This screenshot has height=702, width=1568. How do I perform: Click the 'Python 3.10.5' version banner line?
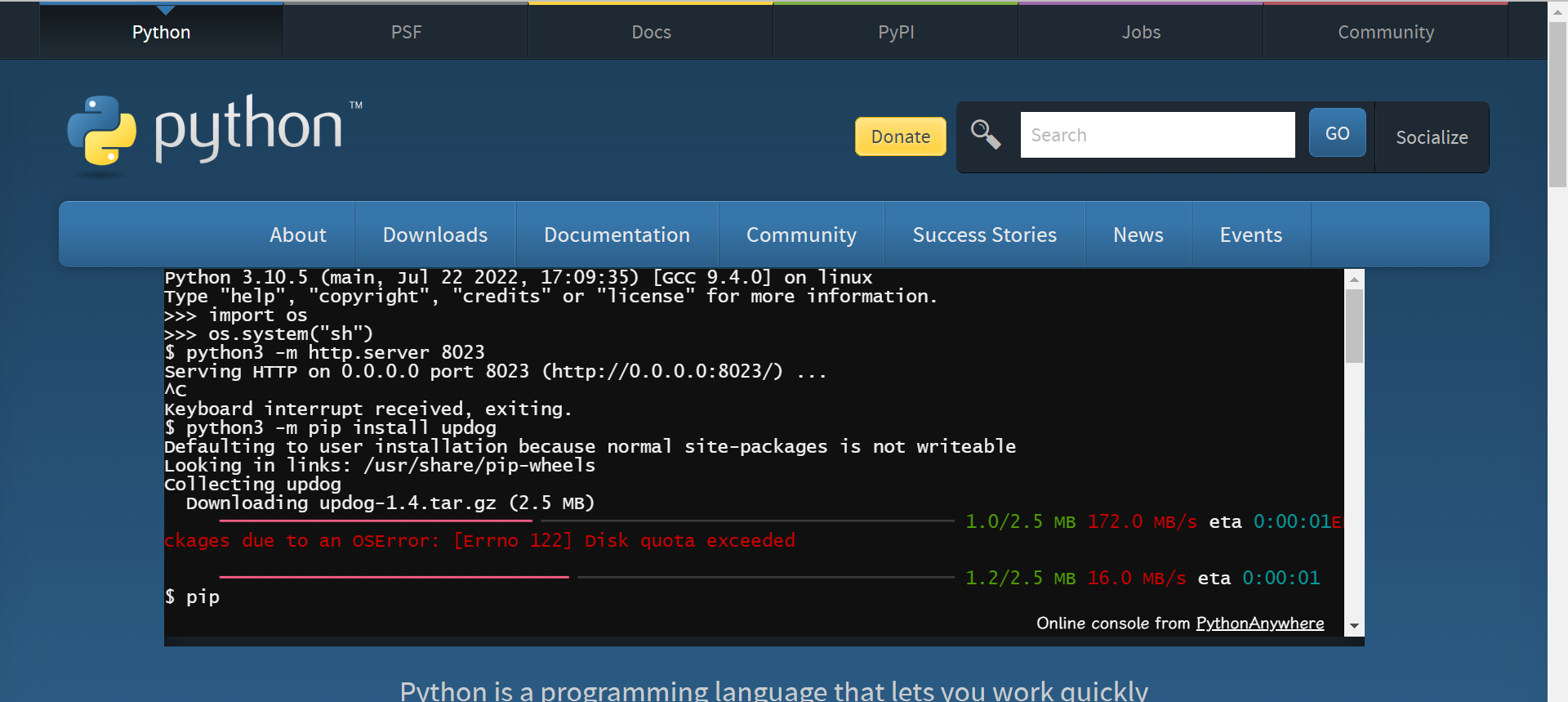[x=519, y=278]
